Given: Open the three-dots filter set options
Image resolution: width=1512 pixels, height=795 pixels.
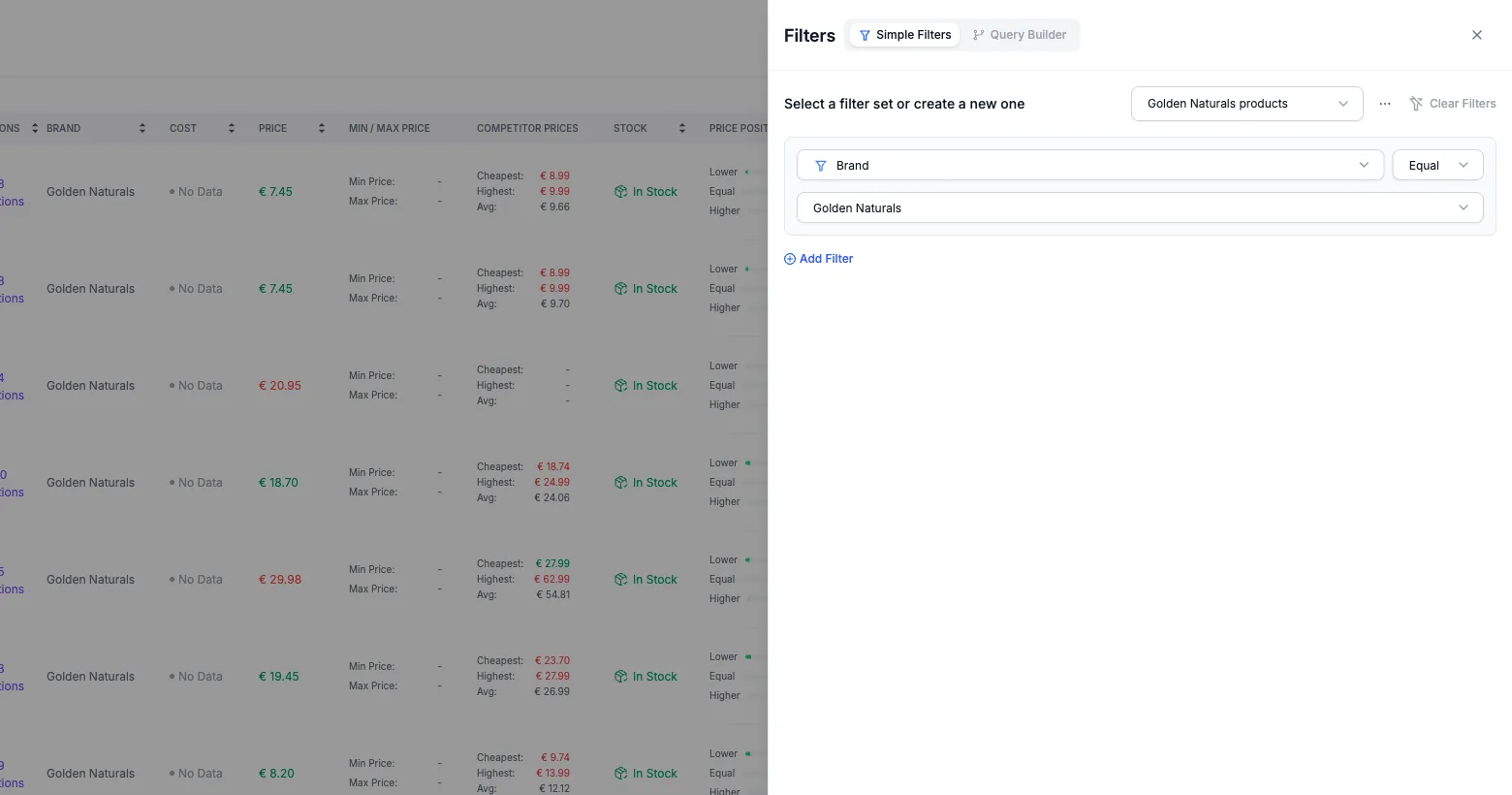Looking at the screenshot, I should click(x=1385, y=104).
